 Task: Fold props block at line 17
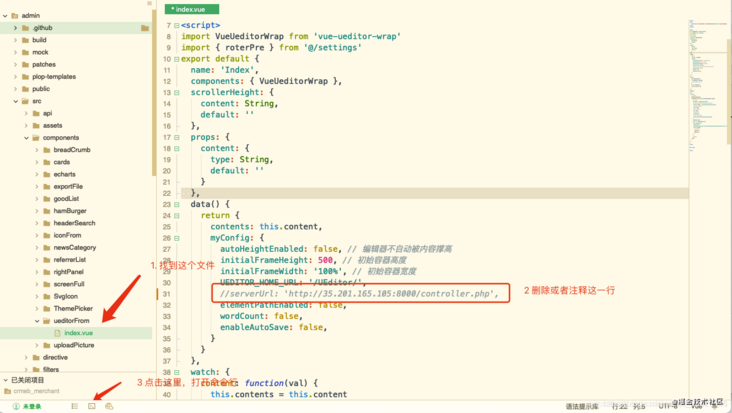click(176, 137)
